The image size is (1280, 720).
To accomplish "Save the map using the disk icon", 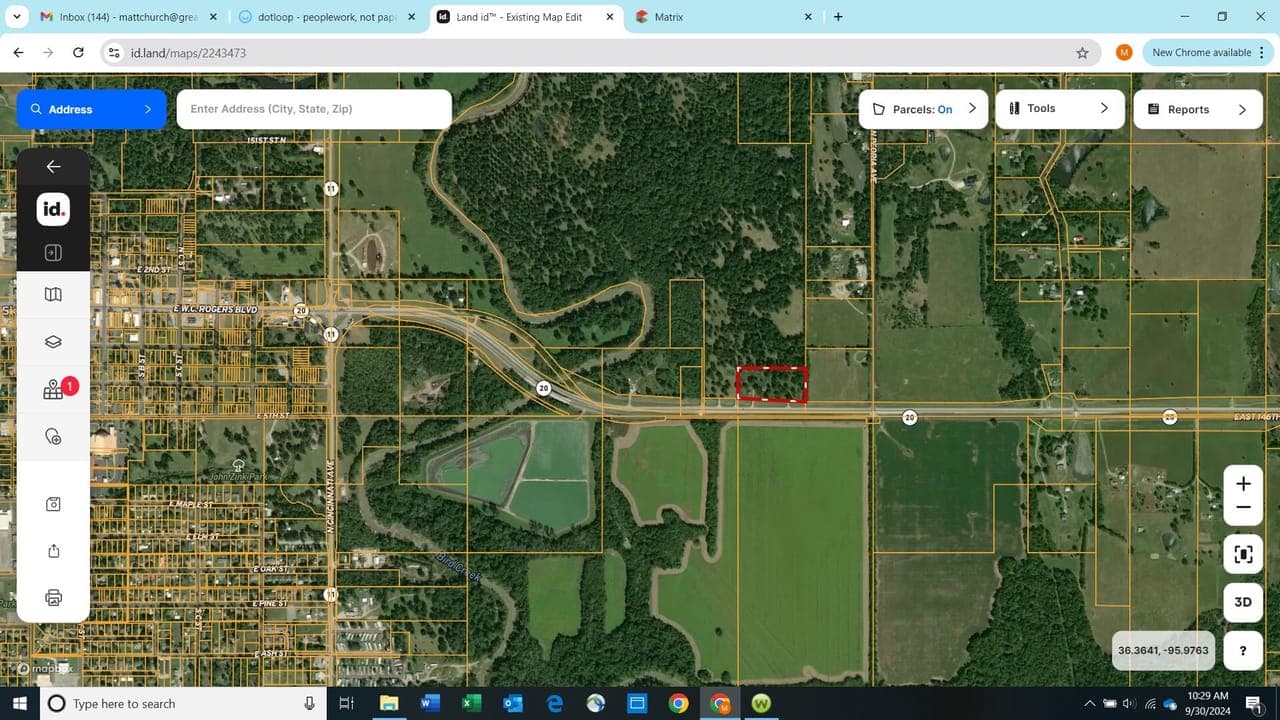I will point(53,504).
